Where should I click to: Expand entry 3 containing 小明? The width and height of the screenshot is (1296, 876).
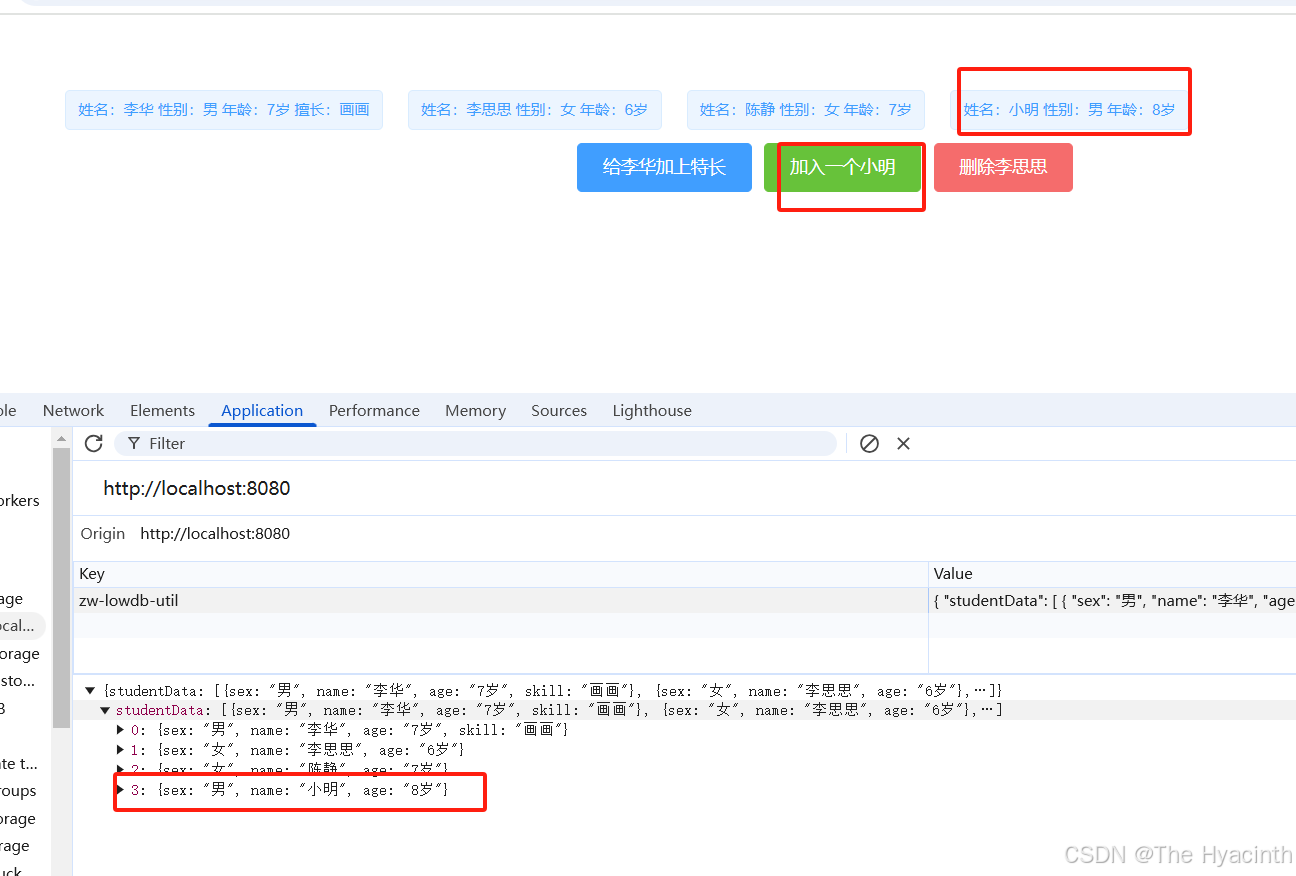(120, 790)
